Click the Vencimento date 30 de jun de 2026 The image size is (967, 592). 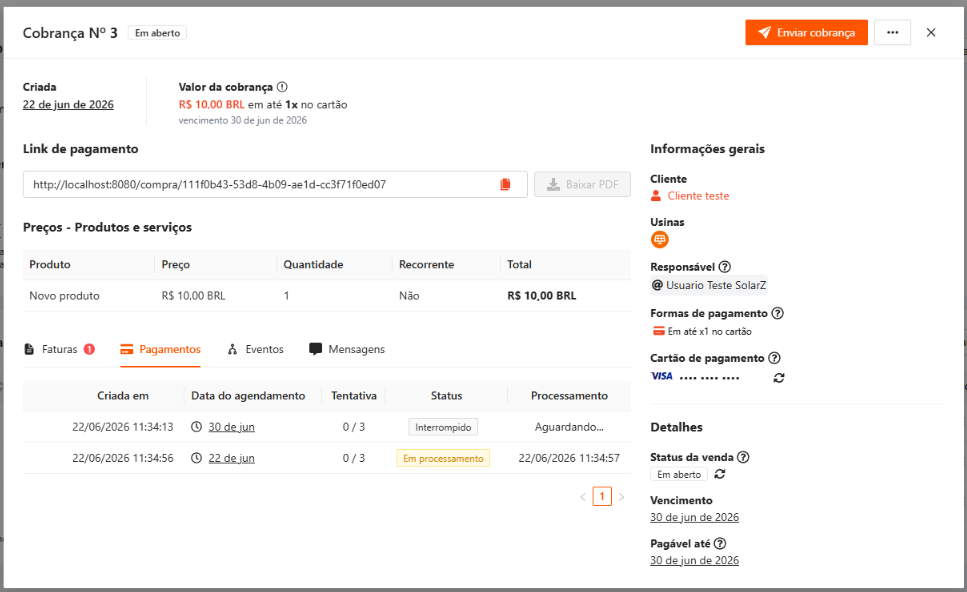click(x=694, y=517)
